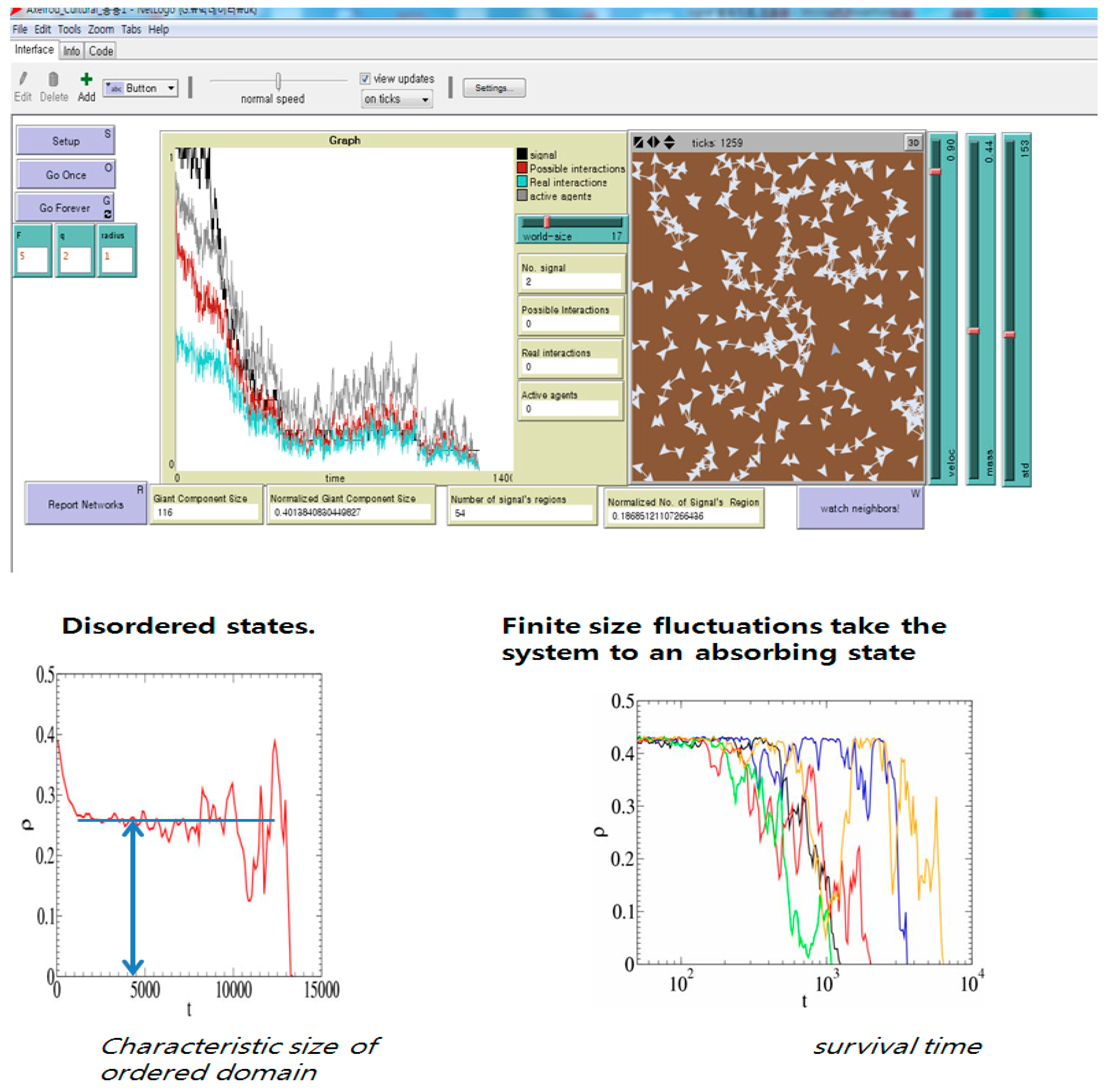The image size is (1110, 1092).
Task: Click the horizontal resize arrows in view header
Action: tap(653, 142)
